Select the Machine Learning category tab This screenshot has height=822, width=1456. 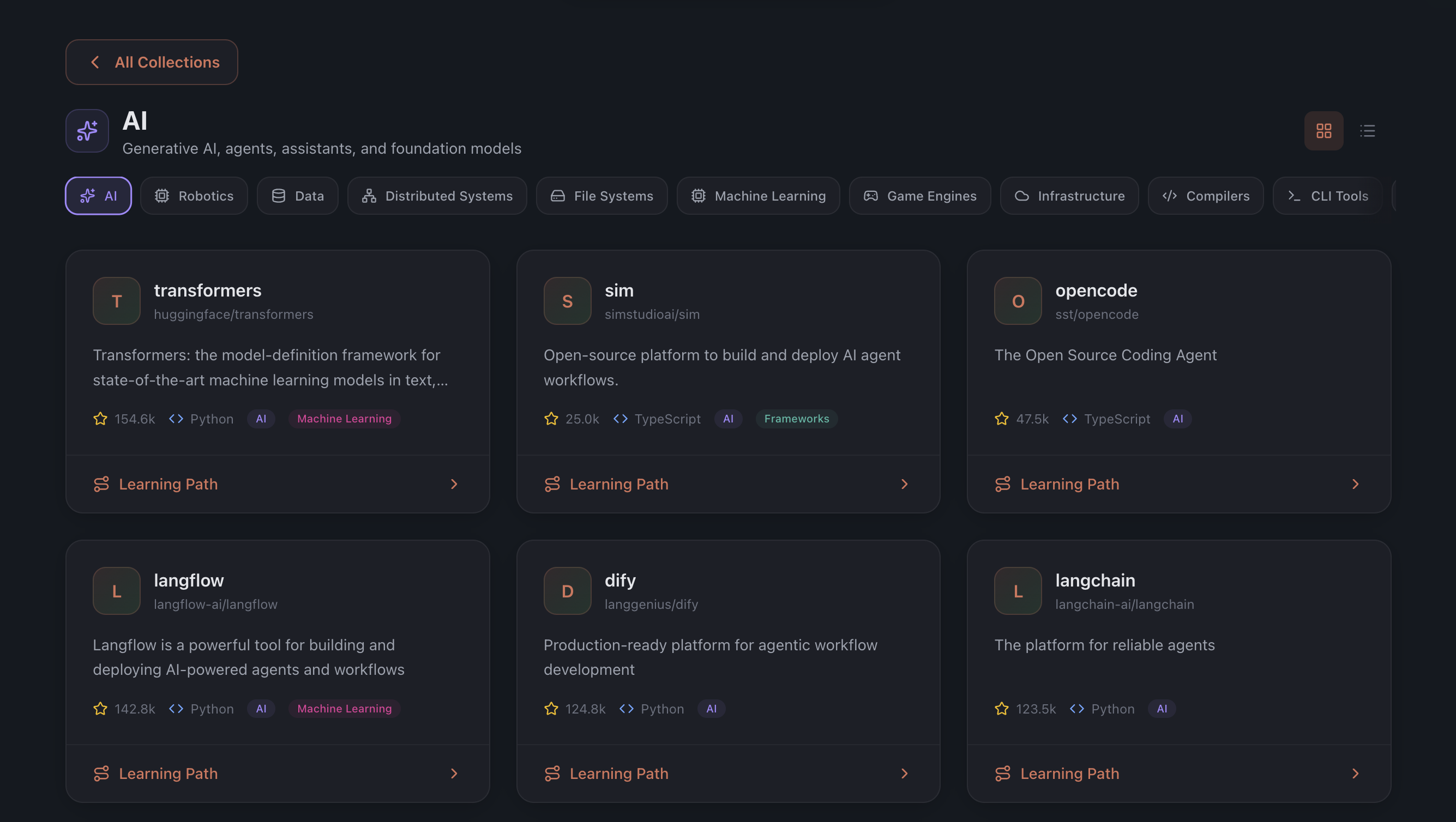point(758,196)
